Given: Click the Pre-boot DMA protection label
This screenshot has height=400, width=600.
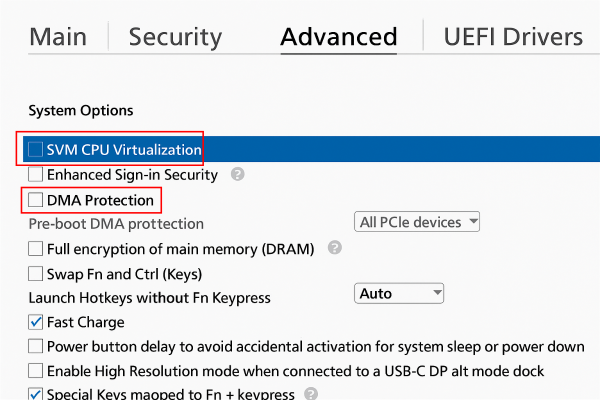Looking at the screenshot, I should pyautogui.click(x=116, y=224).
